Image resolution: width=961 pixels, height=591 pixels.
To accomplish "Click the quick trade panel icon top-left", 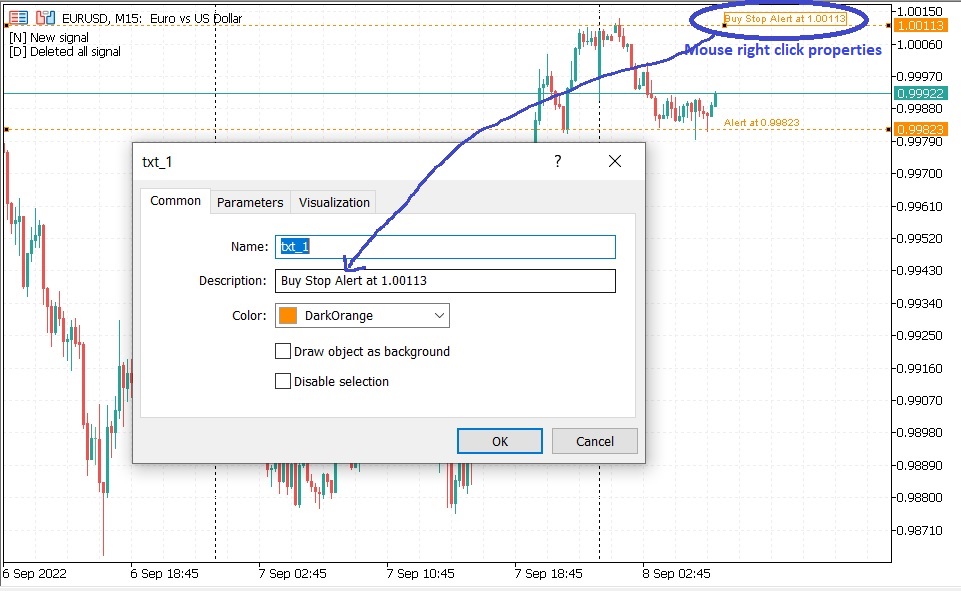I will pos(17,16).
